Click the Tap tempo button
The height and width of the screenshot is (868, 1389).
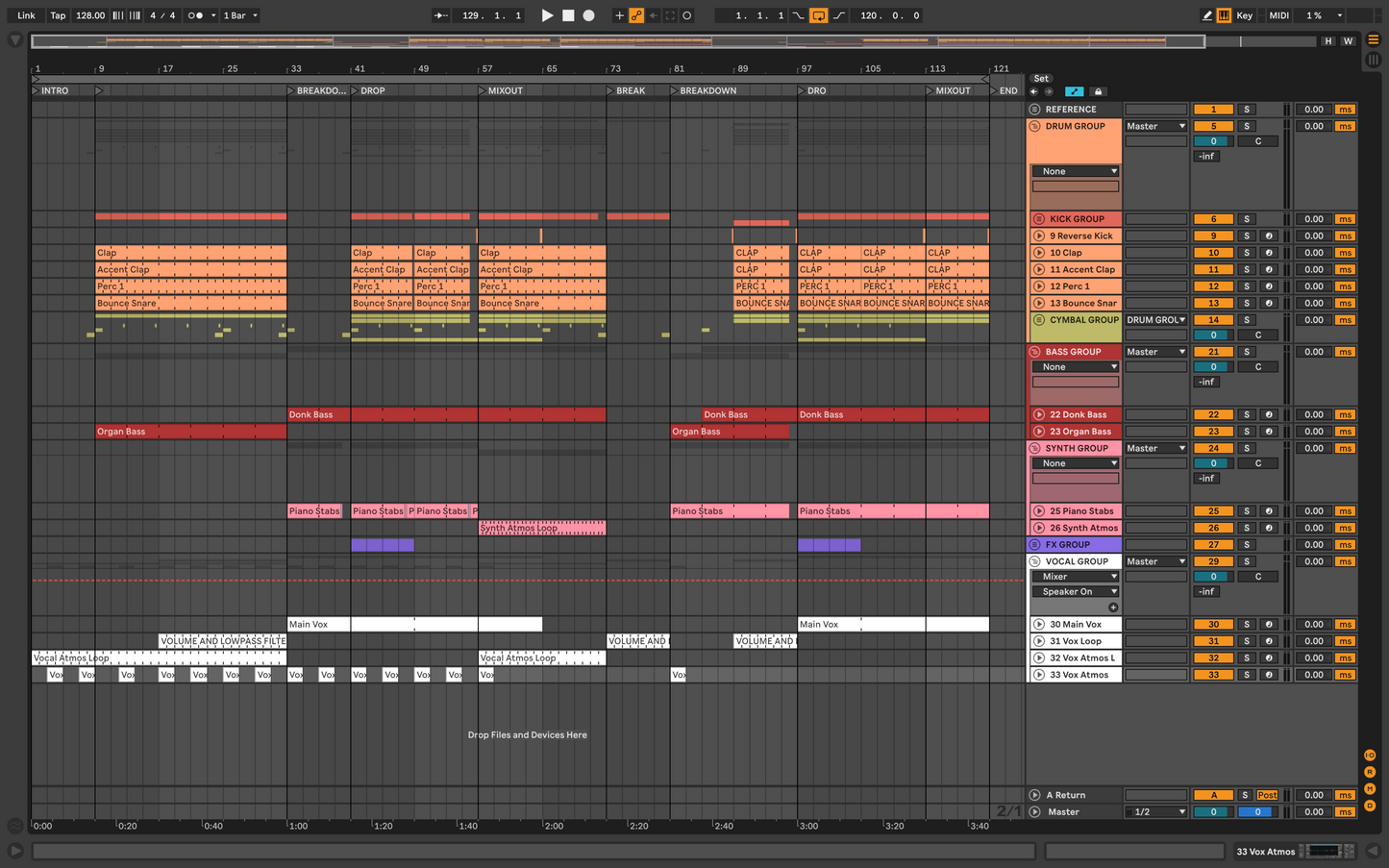point(58,15)
